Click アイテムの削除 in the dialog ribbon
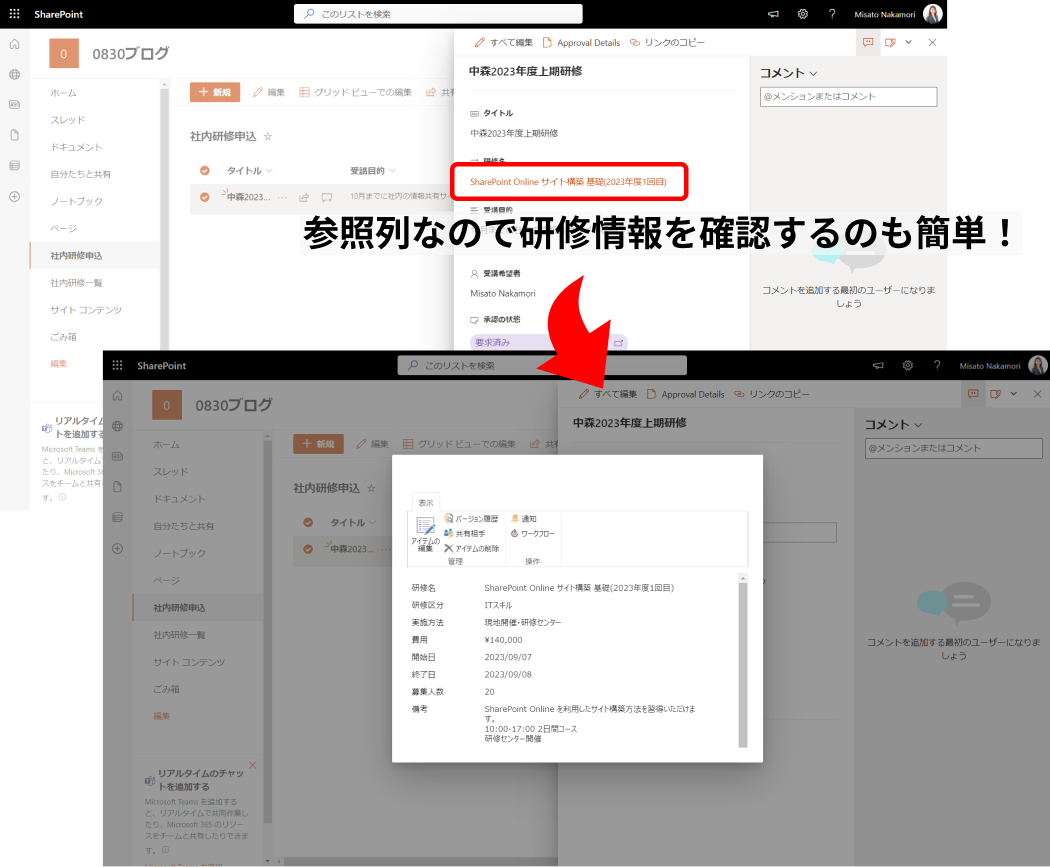 click(471, 548)
